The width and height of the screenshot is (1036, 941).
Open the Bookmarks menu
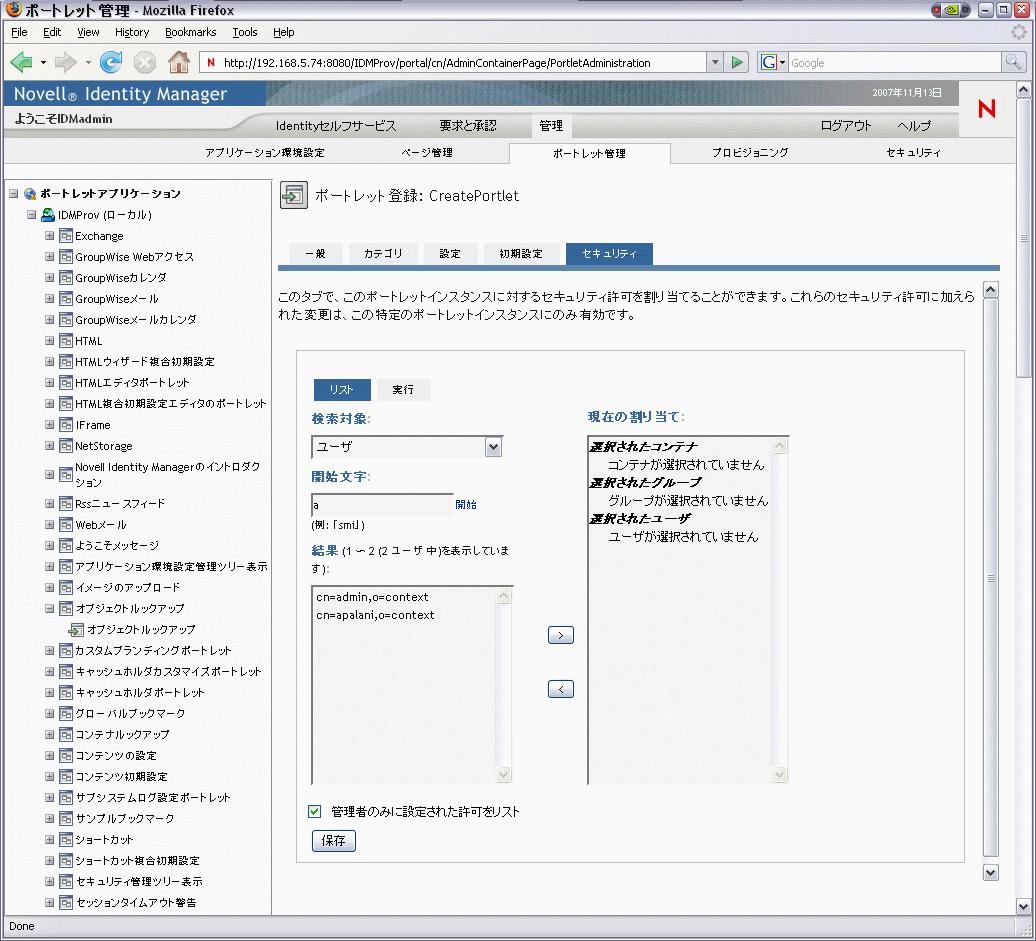[190, 32]
